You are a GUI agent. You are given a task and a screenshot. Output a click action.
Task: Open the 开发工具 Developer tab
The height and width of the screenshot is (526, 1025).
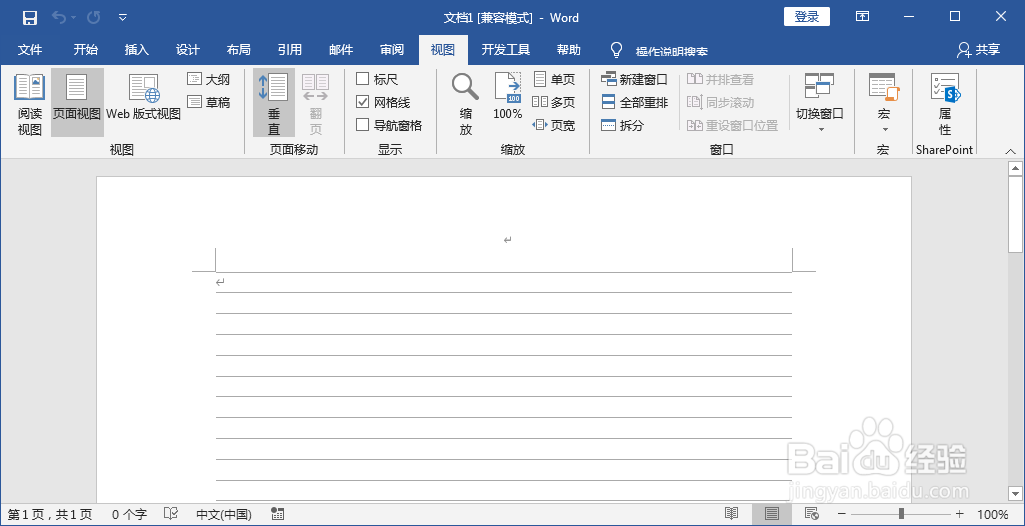pos(506,50)
